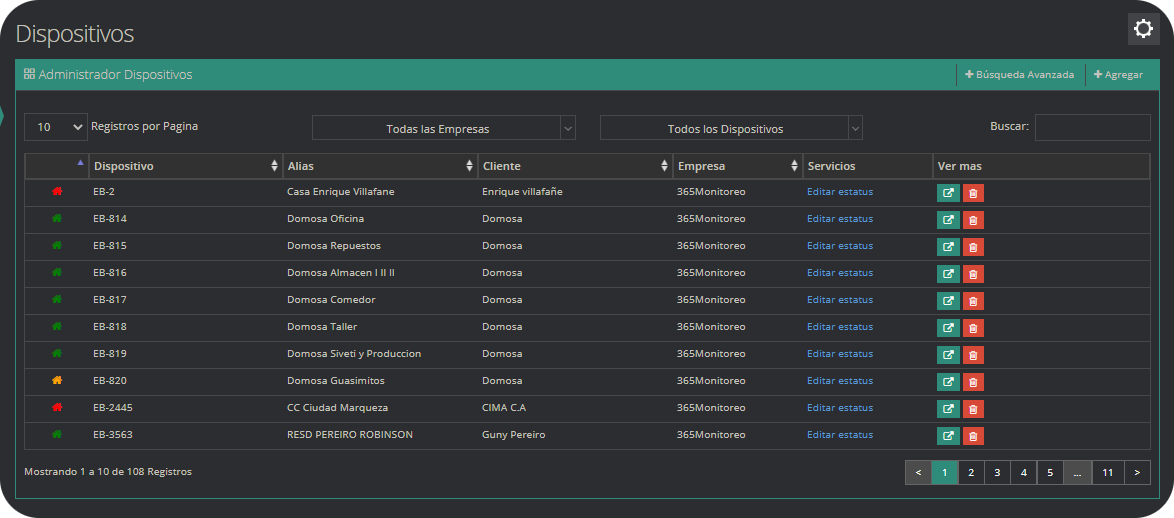Click the Domosa Siveti y Produccion alias
This screenshot has height=518, width=1174.
point(354,353)
